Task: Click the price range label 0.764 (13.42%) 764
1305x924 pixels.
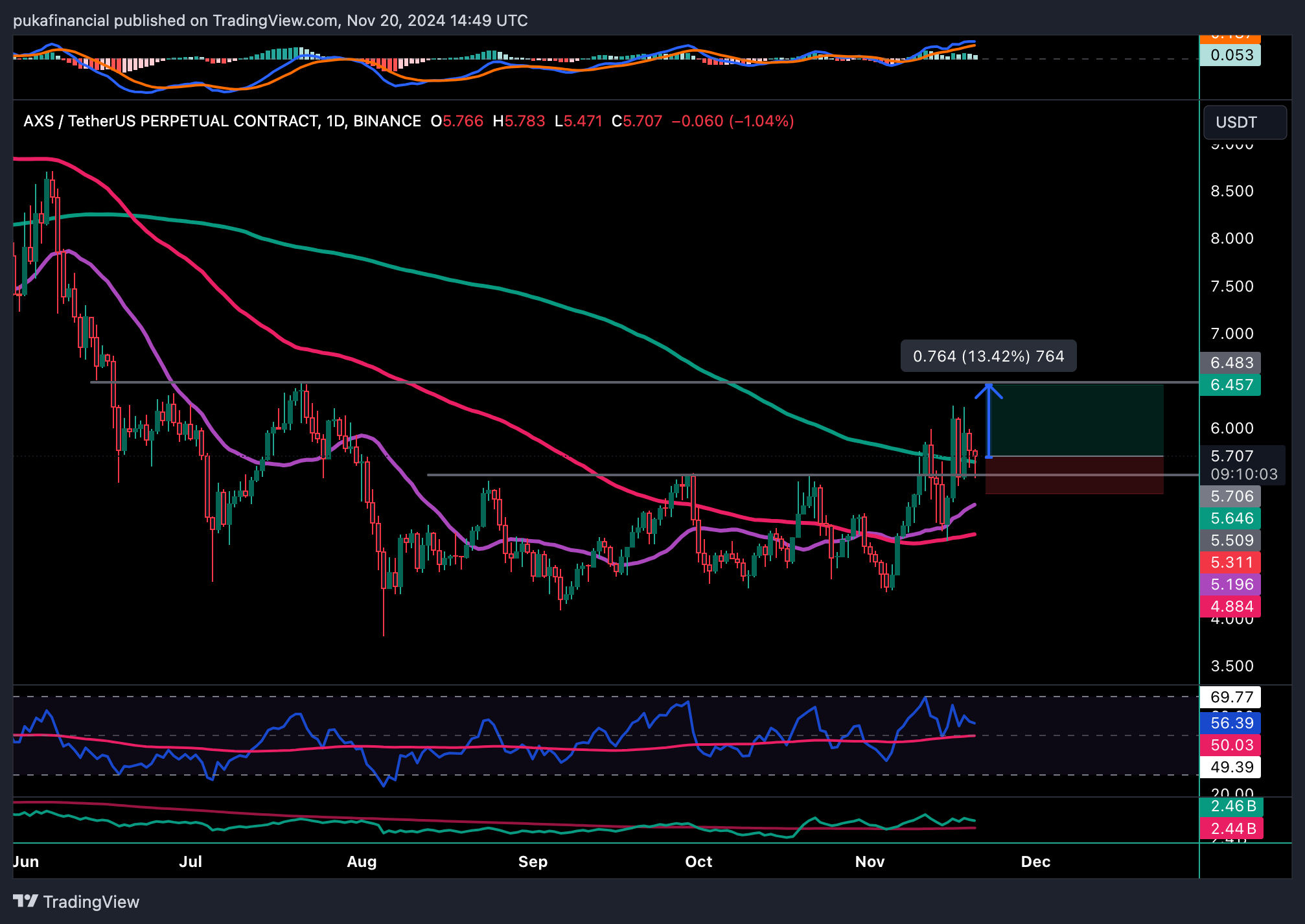Action: pos(988,356)
